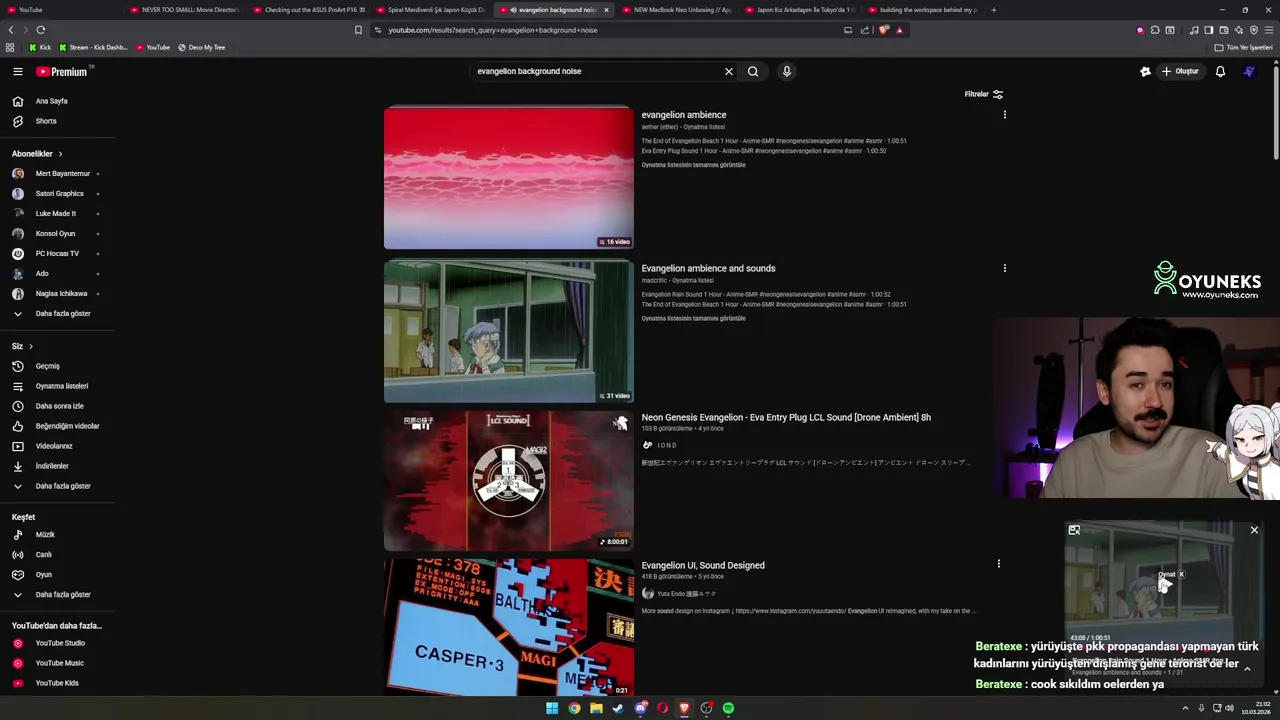Open a new browser tab
1280x720 pixels.
994,10
